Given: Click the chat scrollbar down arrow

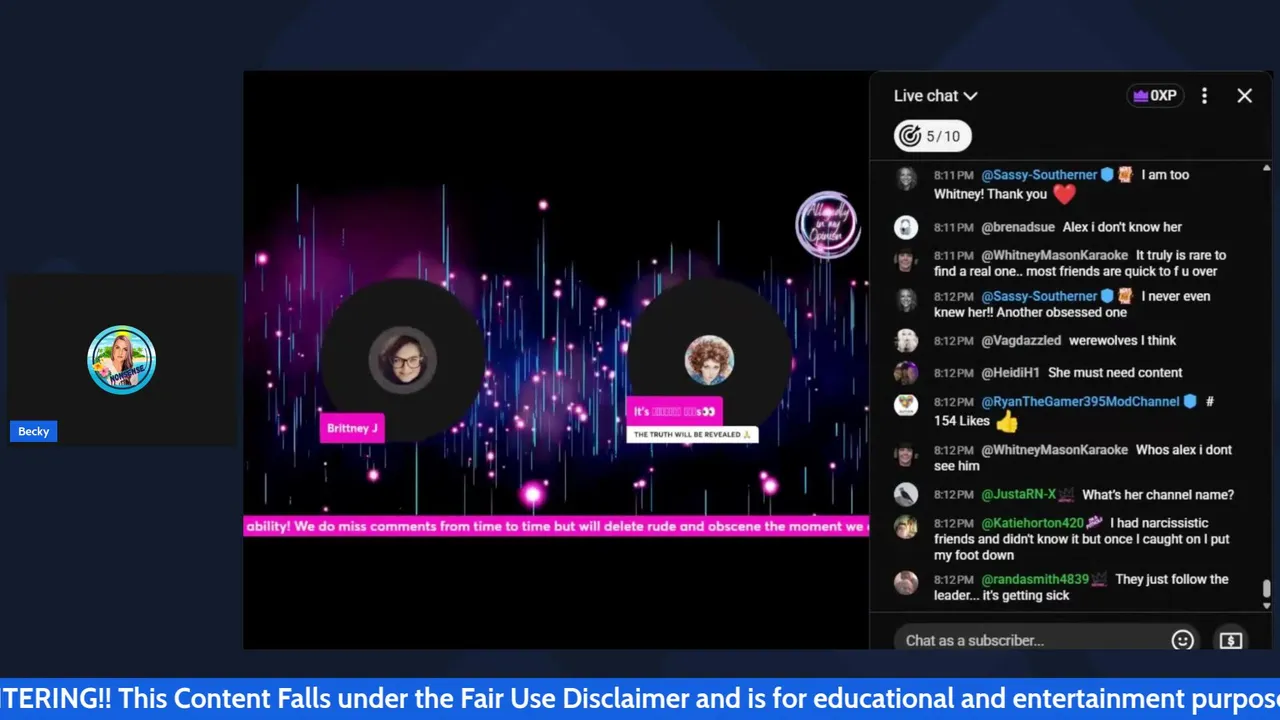Looking at the screenshot, I should coord(1266,605).
